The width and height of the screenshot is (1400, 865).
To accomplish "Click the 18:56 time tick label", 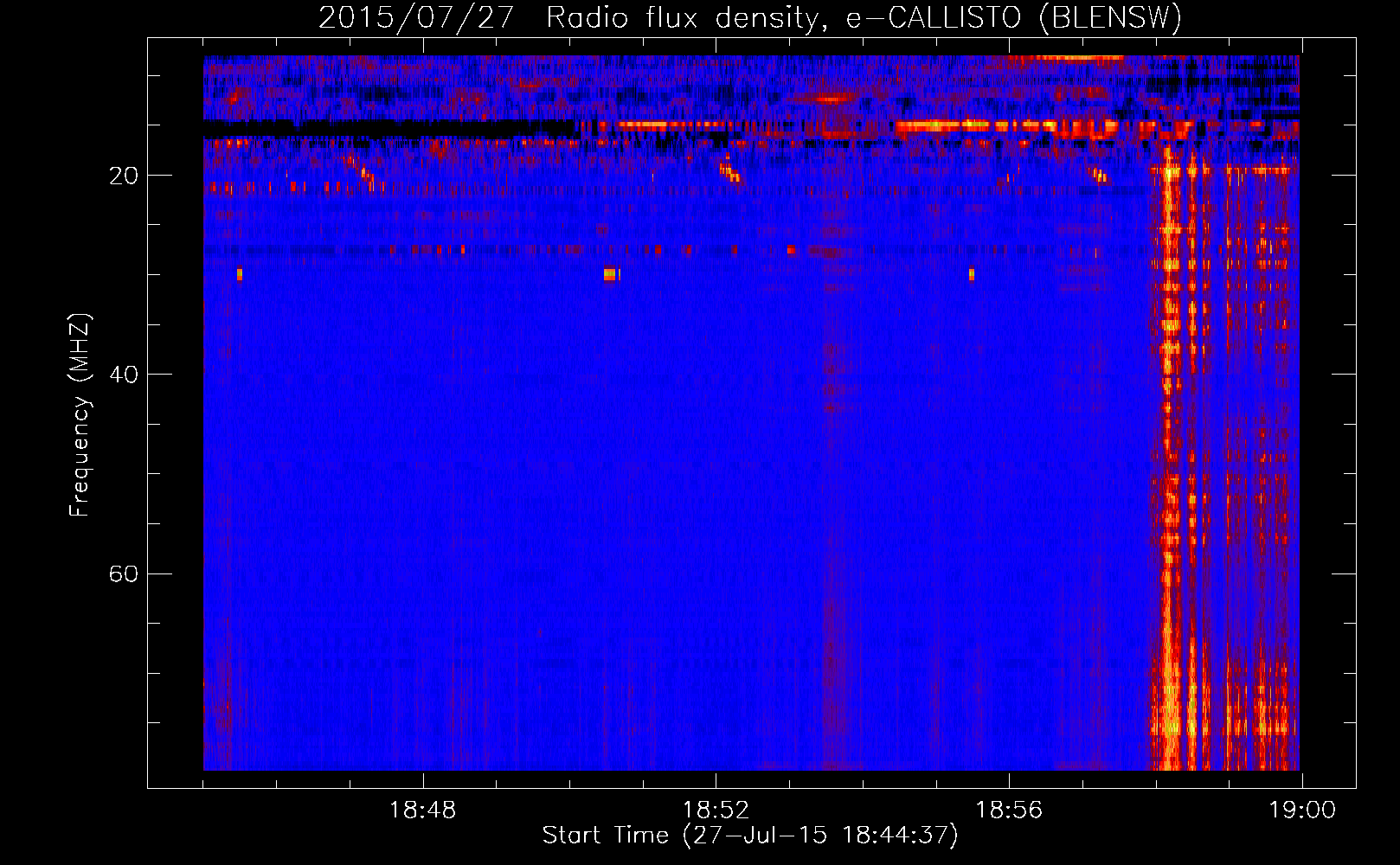I will point(1009,811).
